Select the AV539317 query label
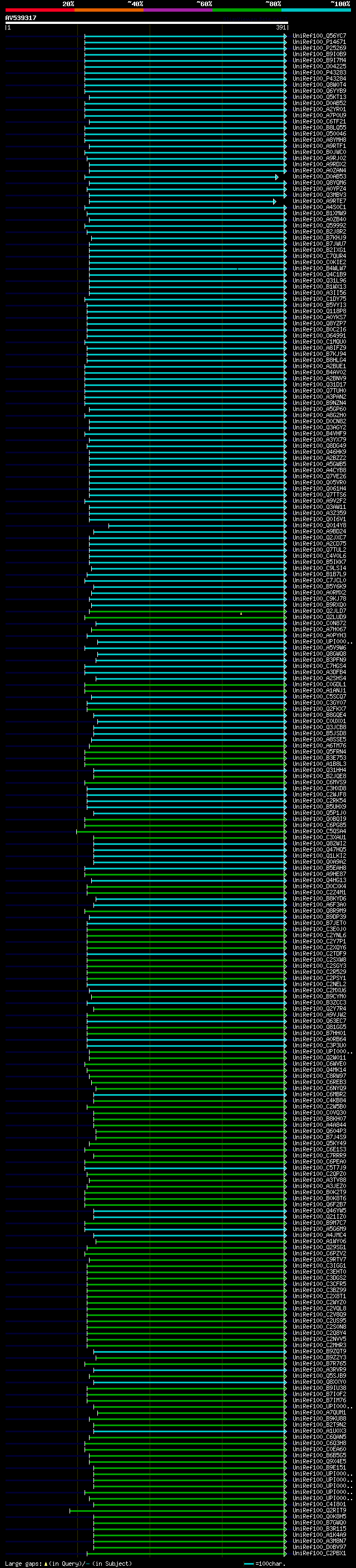The image size is (356, 1568). [x=21, y=18]
